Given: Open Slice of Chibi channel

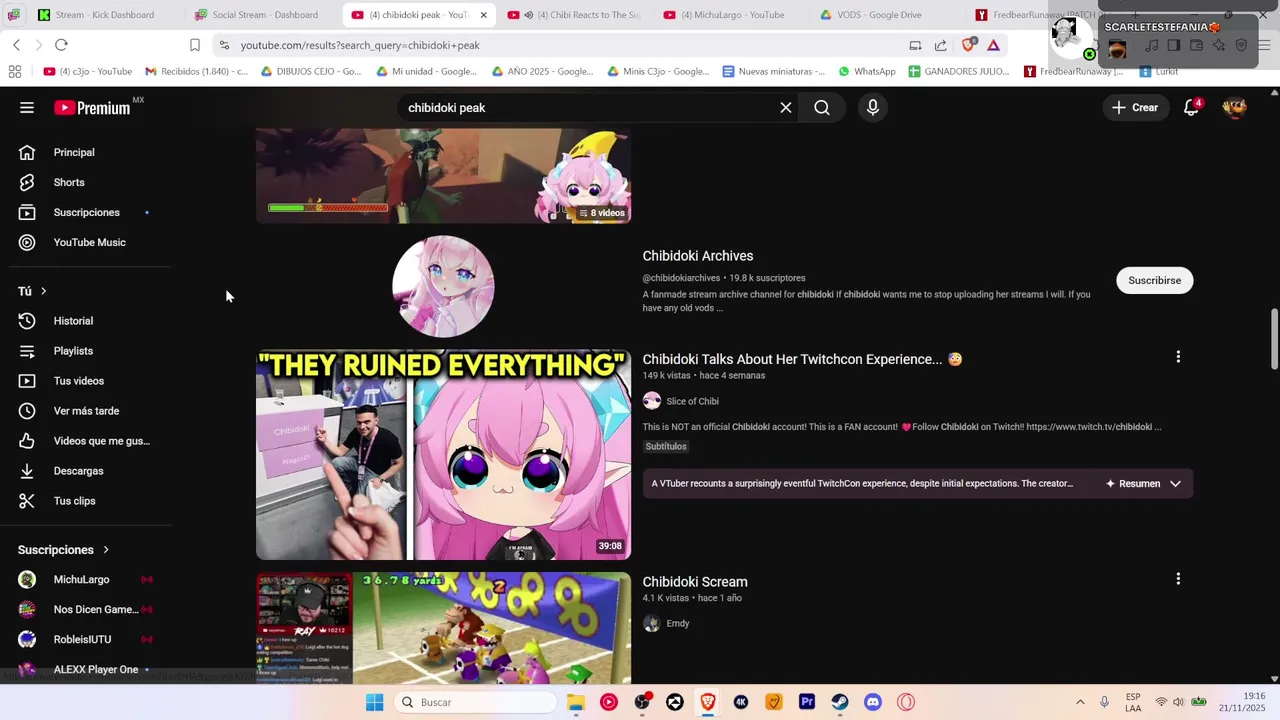Looking at the screenshot, I should (x=692, y=401).
